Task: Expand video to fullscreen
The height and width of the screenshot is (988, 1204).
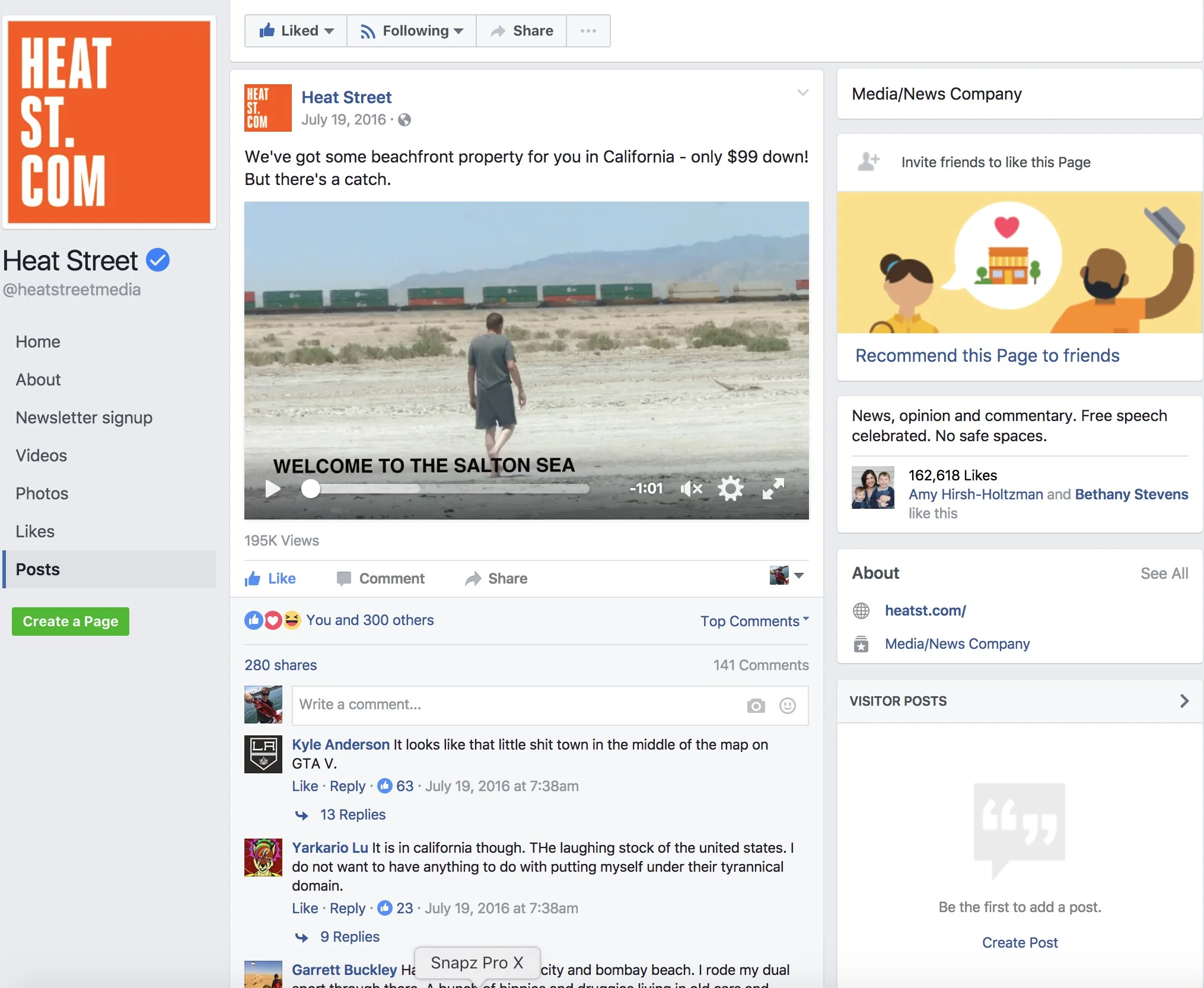Action: point(773,489)
